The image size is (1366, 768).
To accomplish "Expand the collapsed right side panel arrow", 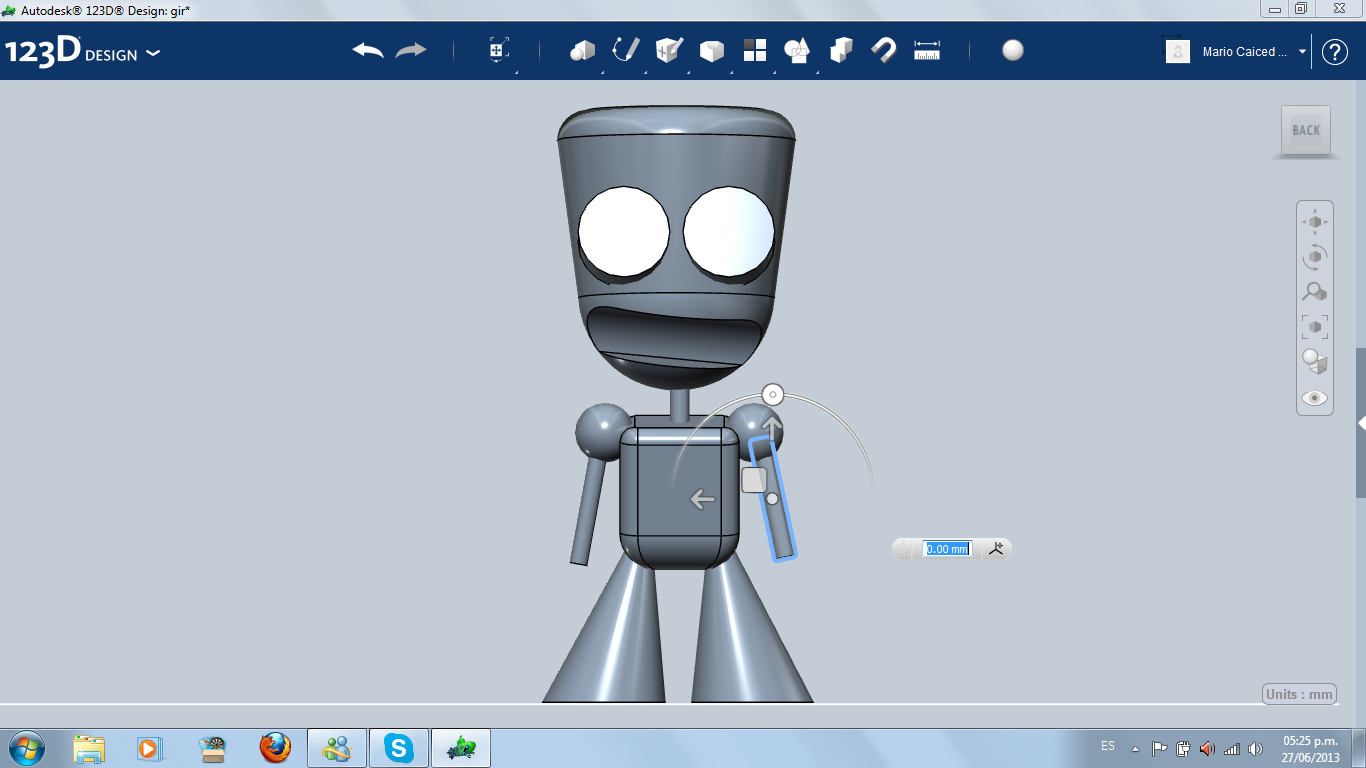I will pos(1361,423).
